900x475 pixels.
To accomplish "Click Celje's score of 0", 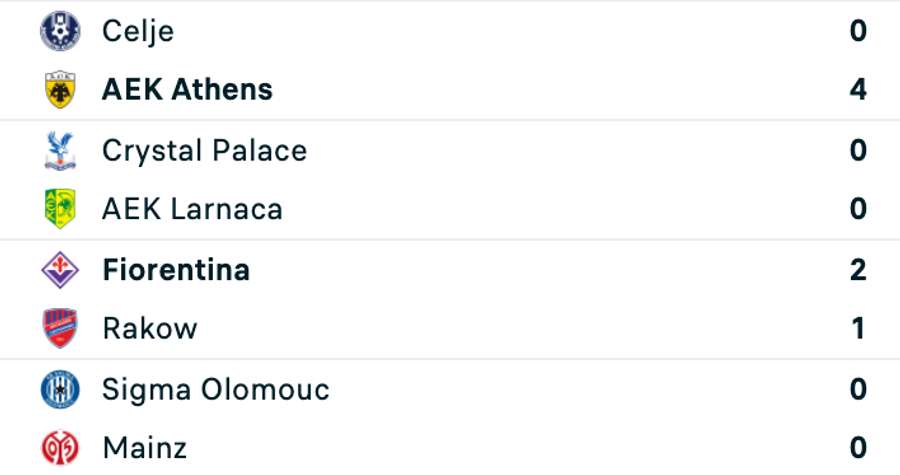I will pyautogui.click(x=858, y=31).
